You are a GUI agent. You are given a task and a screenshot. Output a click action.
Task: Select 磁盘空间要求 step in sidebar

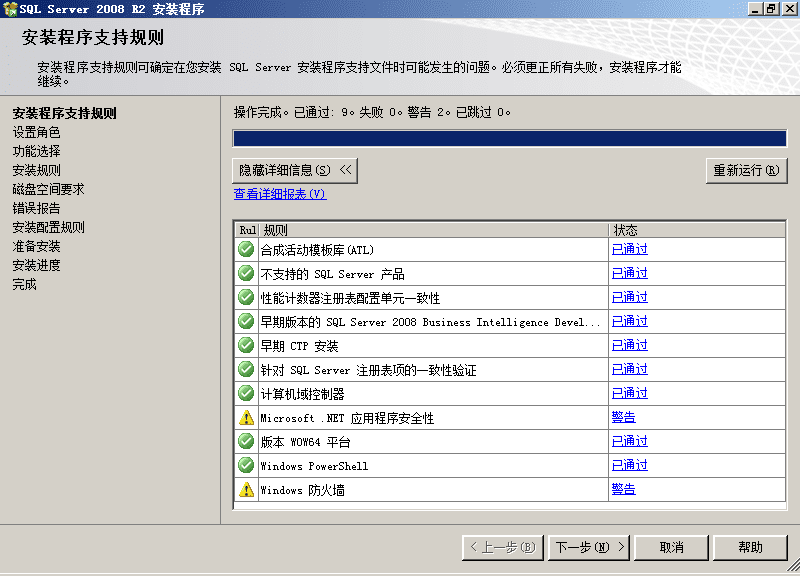tap(48, 189)
